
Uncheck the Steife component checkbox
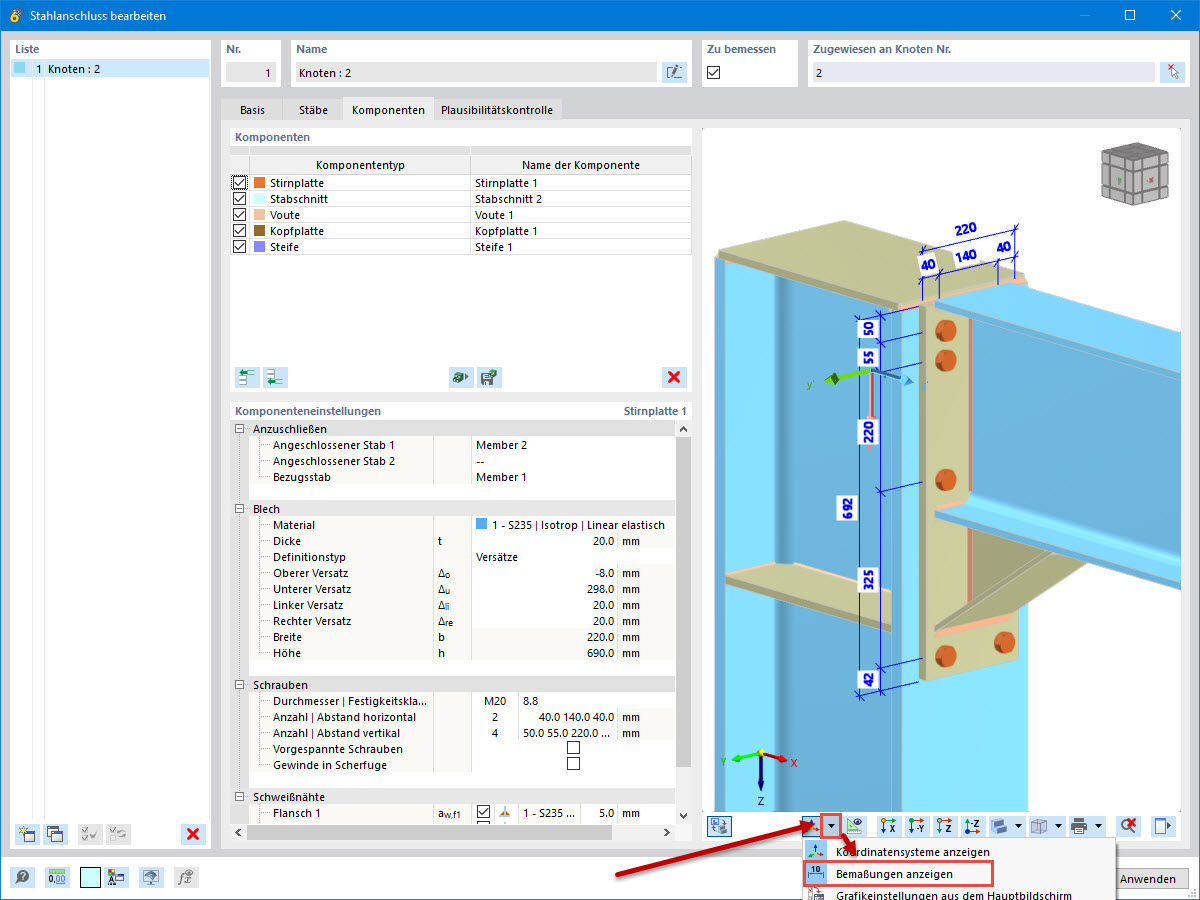pos(239,247)
